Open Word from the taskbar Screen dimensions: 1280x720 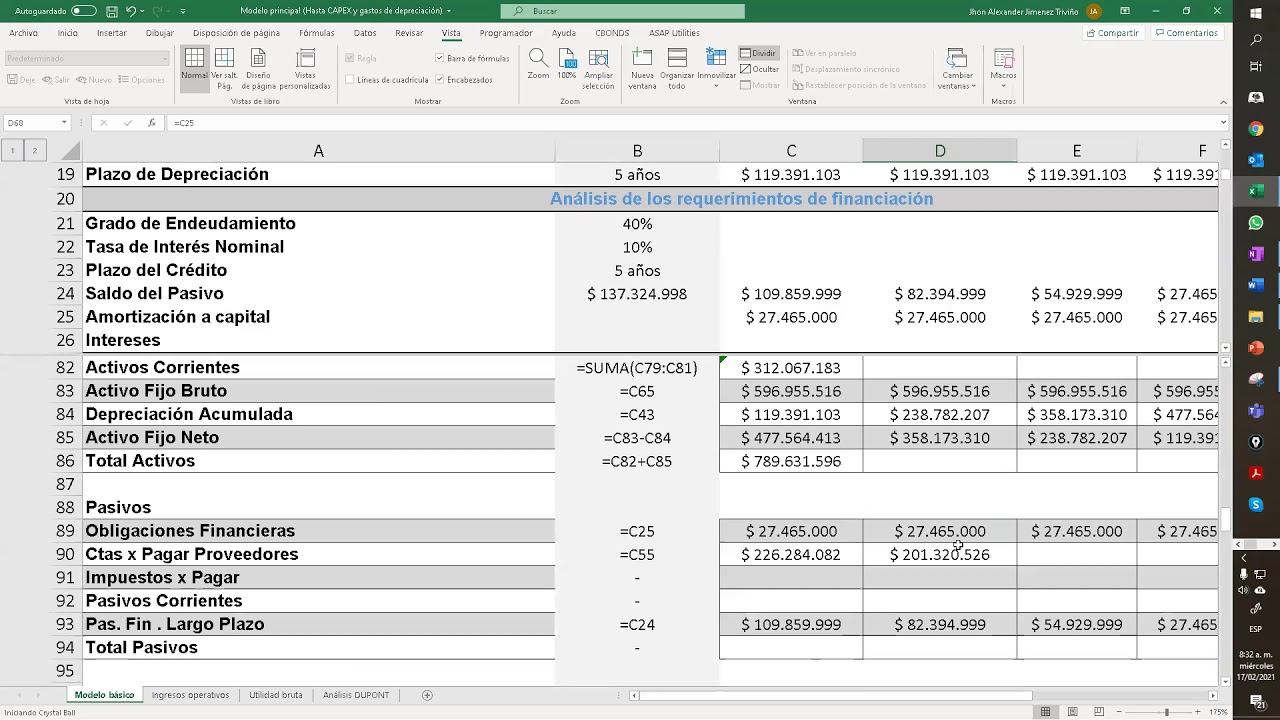pos(1256,285)
